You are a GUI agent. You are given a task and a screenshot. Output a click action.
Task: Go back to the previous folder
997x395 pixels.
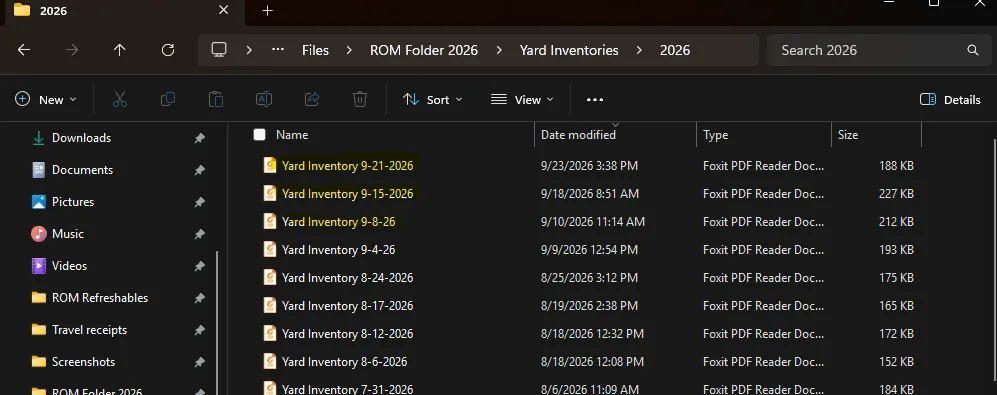coord(24,50)
